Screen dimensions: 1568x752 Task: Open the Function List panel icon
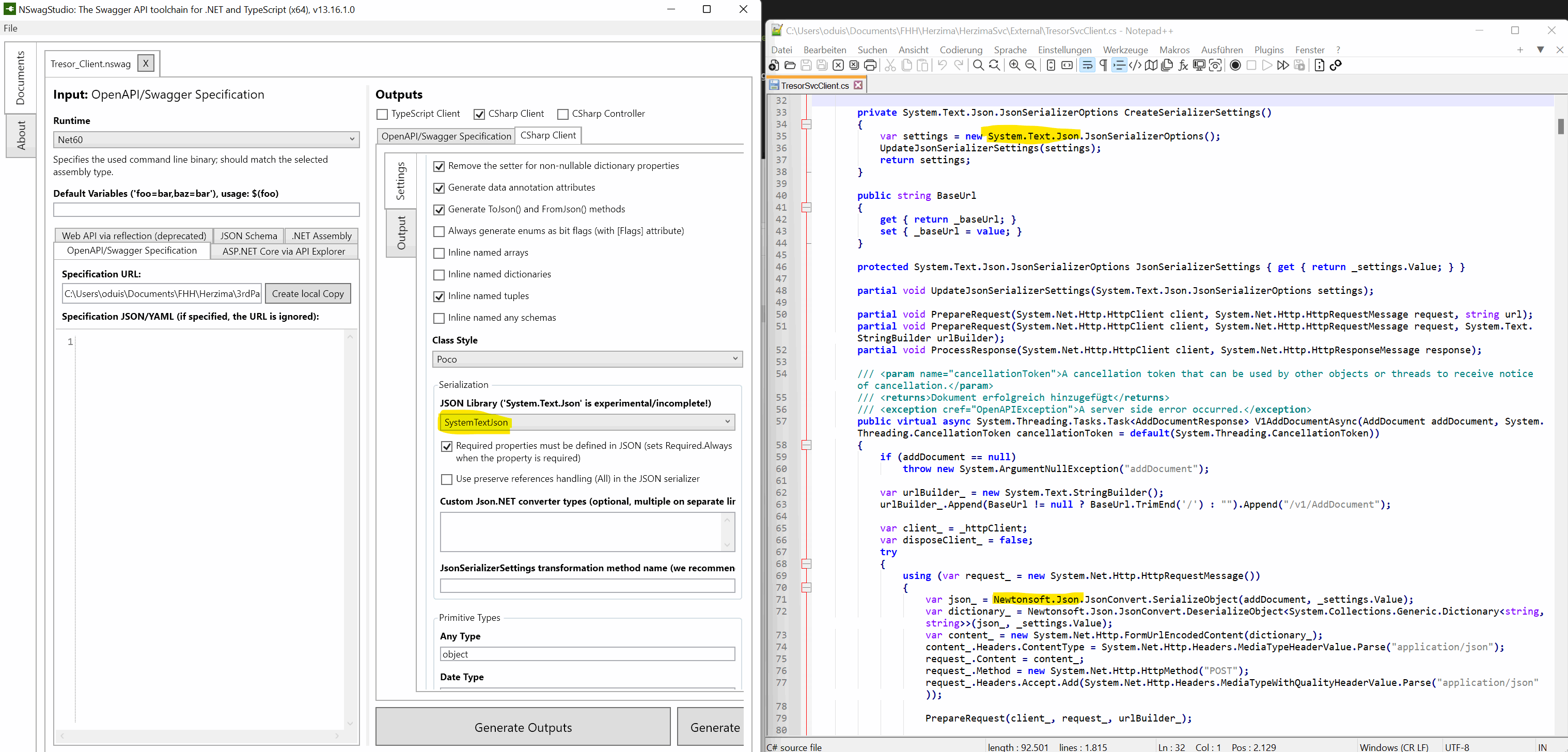1183,65
